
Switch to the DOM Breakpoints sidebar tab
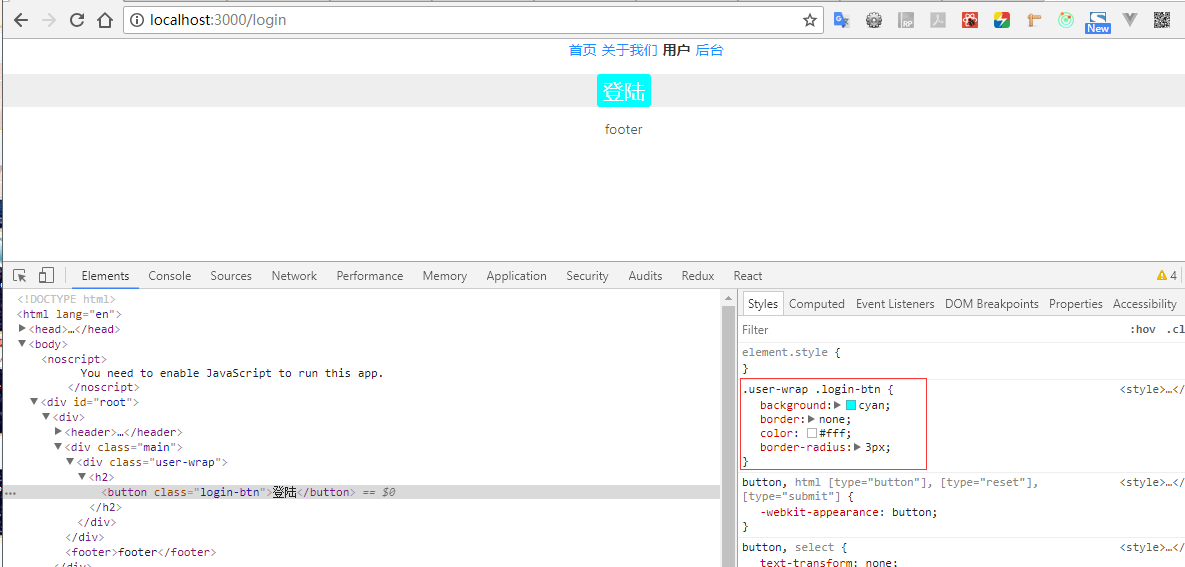992,304
